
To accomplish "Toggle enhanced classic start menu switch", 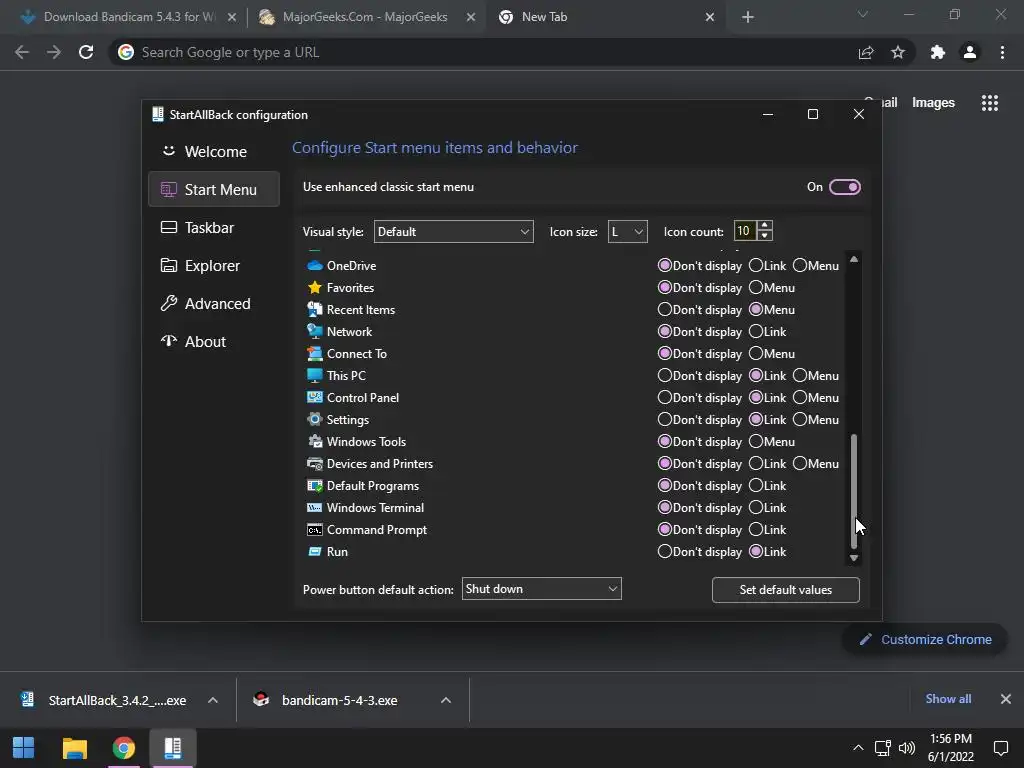I will (844, 187).
